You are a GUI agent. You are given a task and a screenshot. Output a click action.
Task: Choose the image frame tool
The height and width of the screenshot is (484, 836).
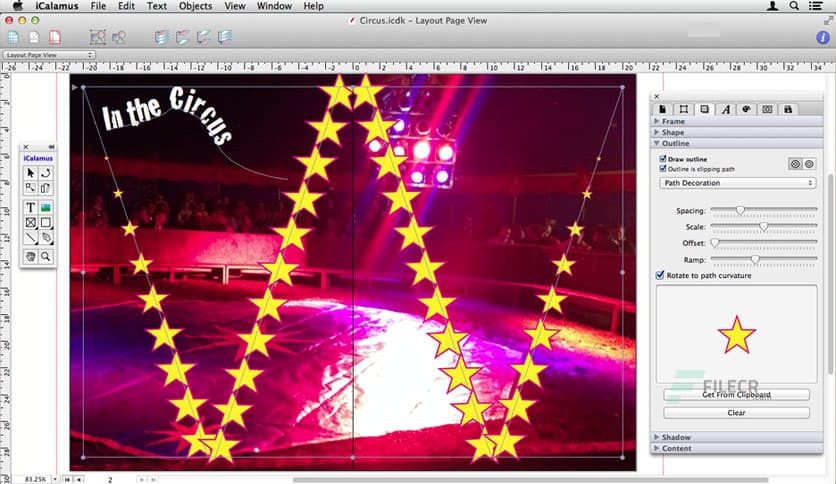pos(46,207)
